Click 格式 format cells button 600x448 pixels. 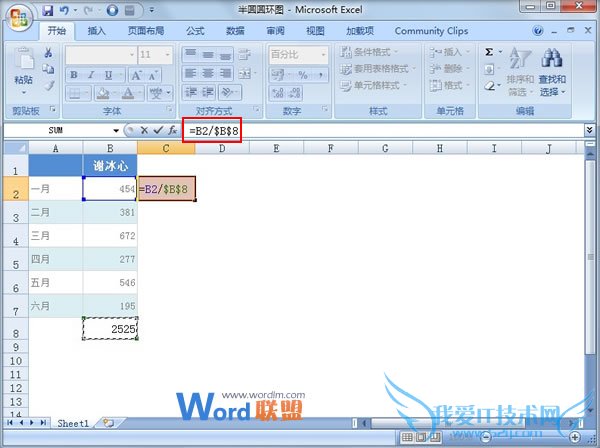tap(449, 85)
